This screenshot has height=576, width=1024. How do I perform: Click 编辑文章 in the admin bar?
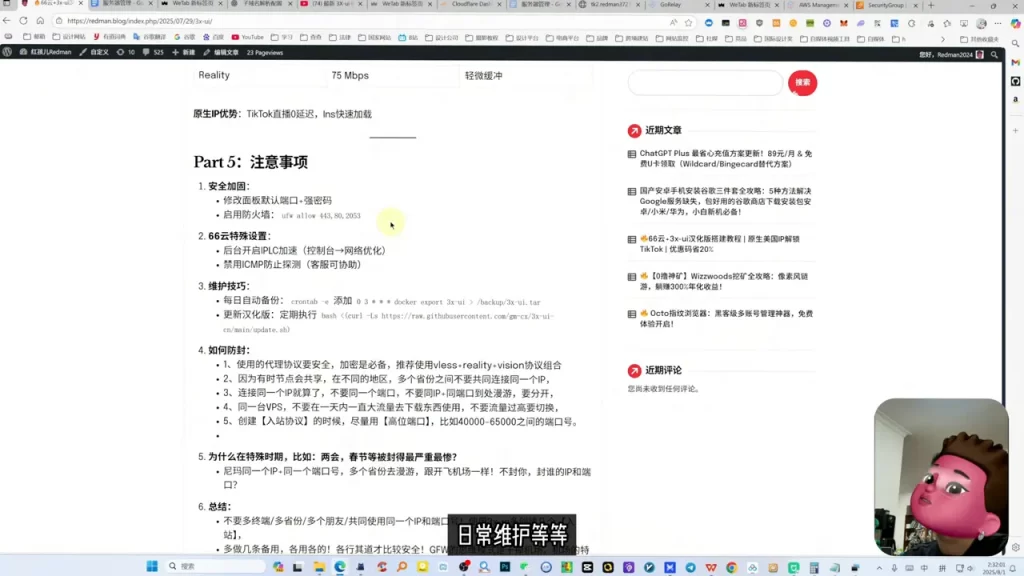(221, 52)
